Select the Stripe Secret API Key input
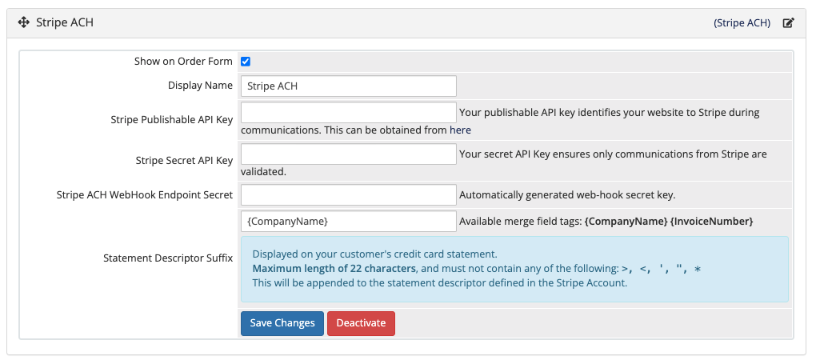 (348, 154)
